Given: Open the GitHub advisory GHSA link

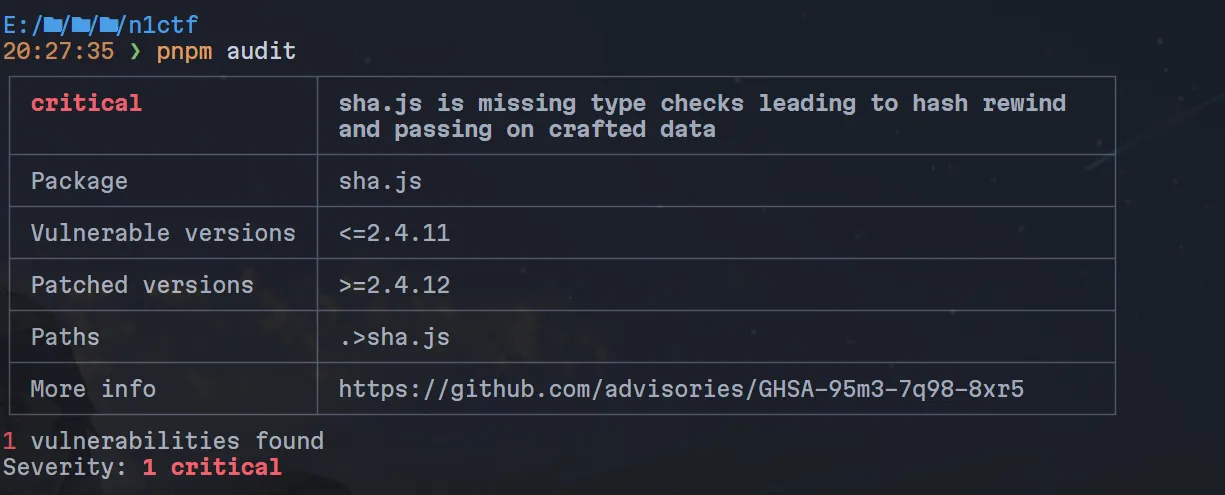Looking at the screenshot, I should pos(681,388).
